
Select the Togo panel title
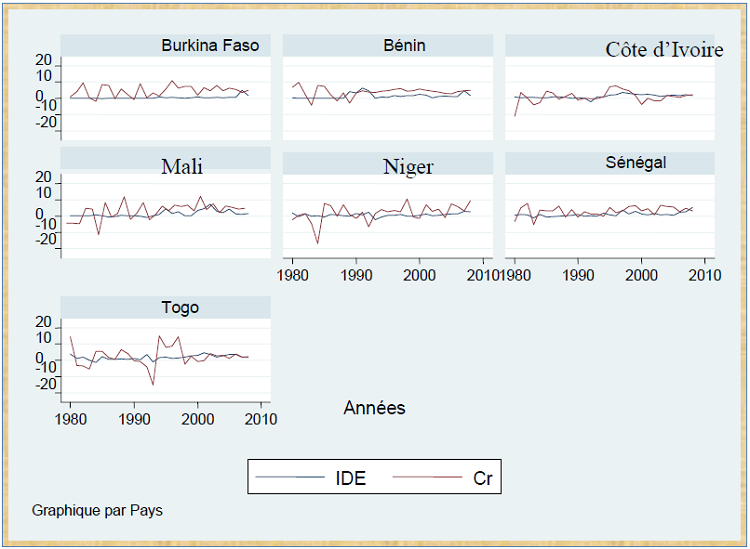click(x=180, y=308)
